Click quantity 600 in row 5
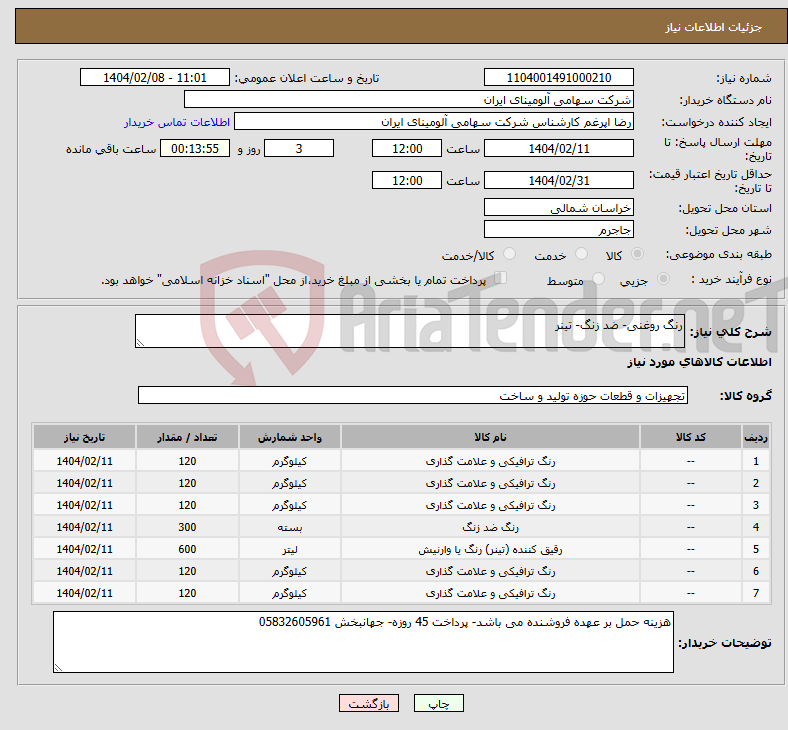This screenshot has width=788, height=730. (x=187, y=550)
